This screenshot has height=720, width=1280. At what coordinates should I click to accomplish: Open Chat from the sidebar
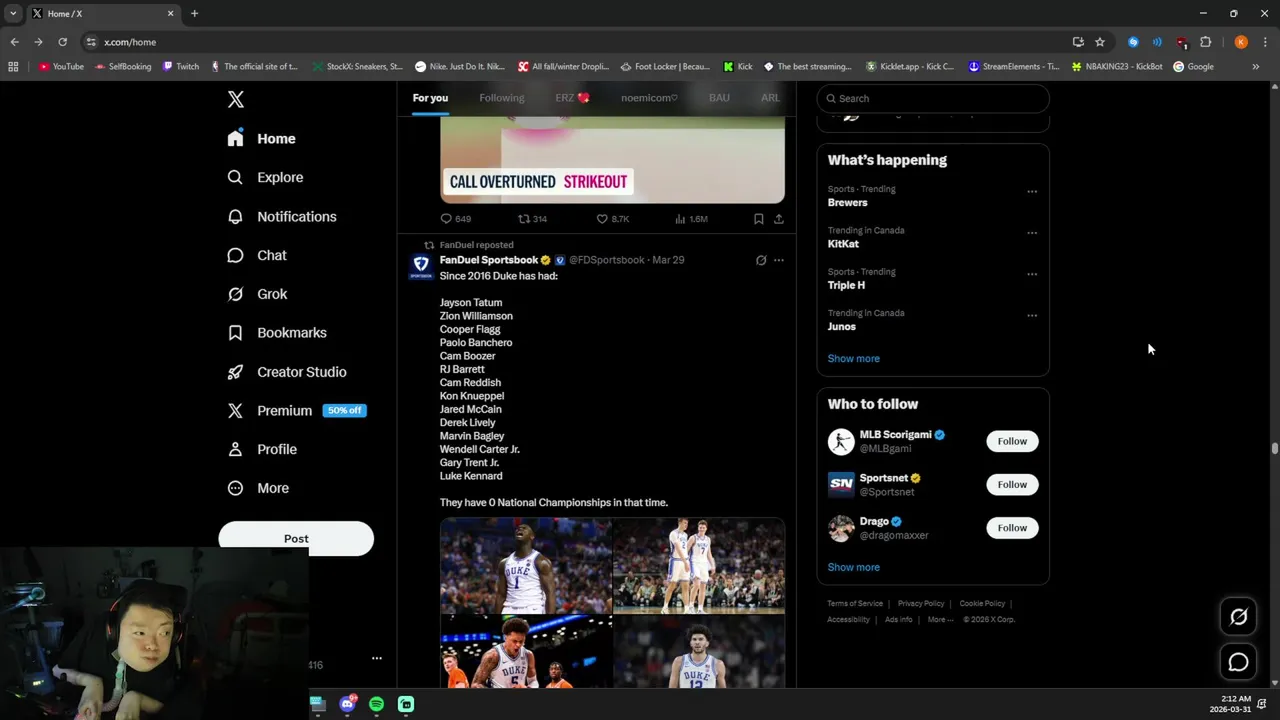coord(257,255)
